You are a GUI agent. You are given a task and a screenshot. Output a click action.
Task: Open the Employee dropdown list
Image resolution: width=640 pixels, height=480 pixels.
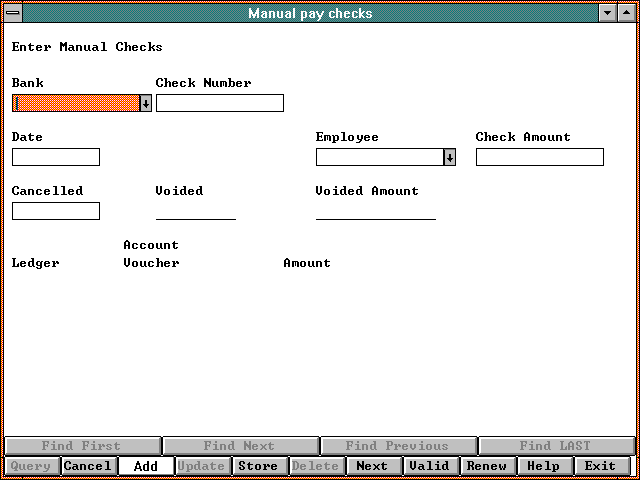point(450,157)
